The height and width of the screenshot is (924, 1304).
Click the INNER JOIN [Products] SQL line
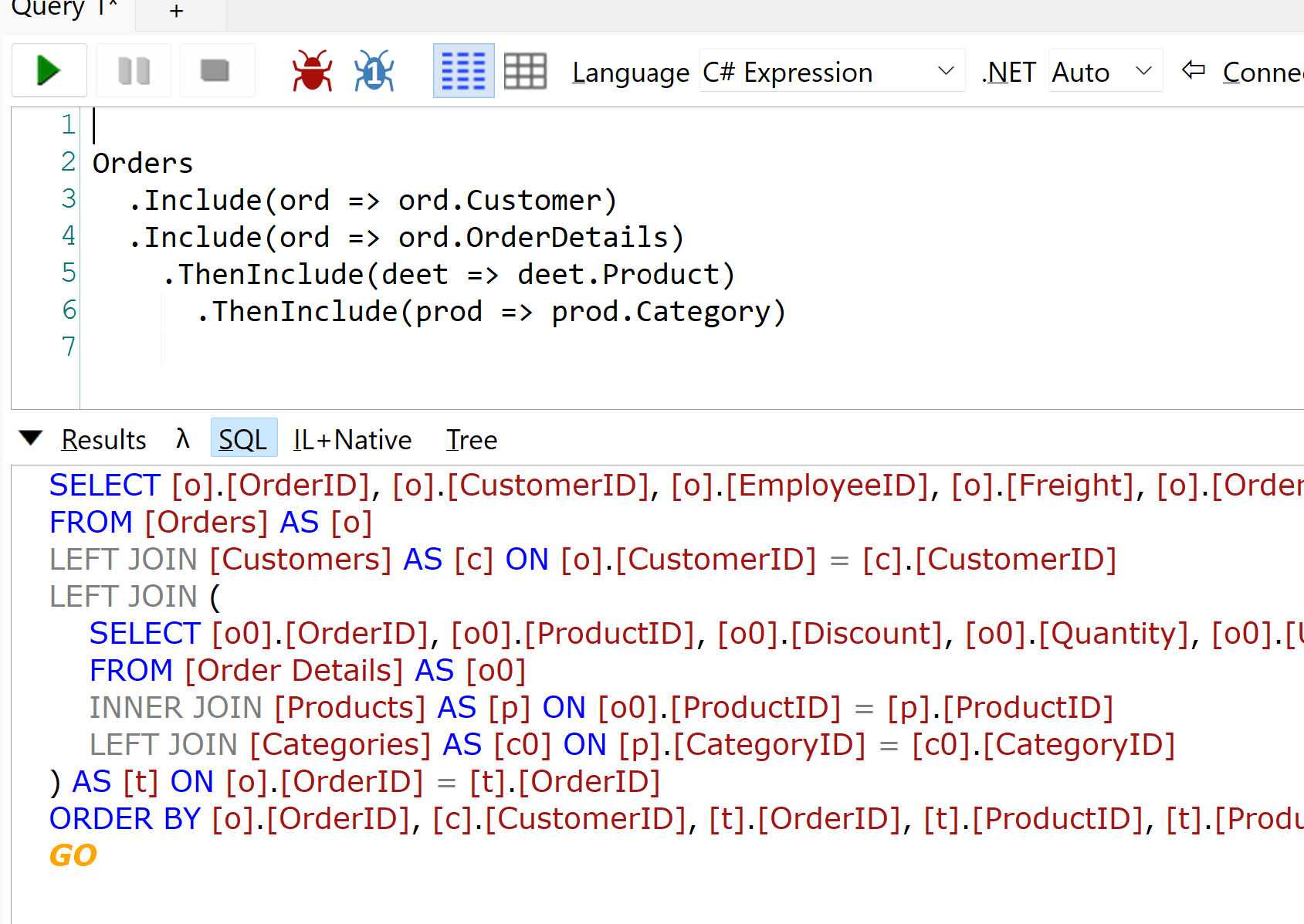pos(601,708)
